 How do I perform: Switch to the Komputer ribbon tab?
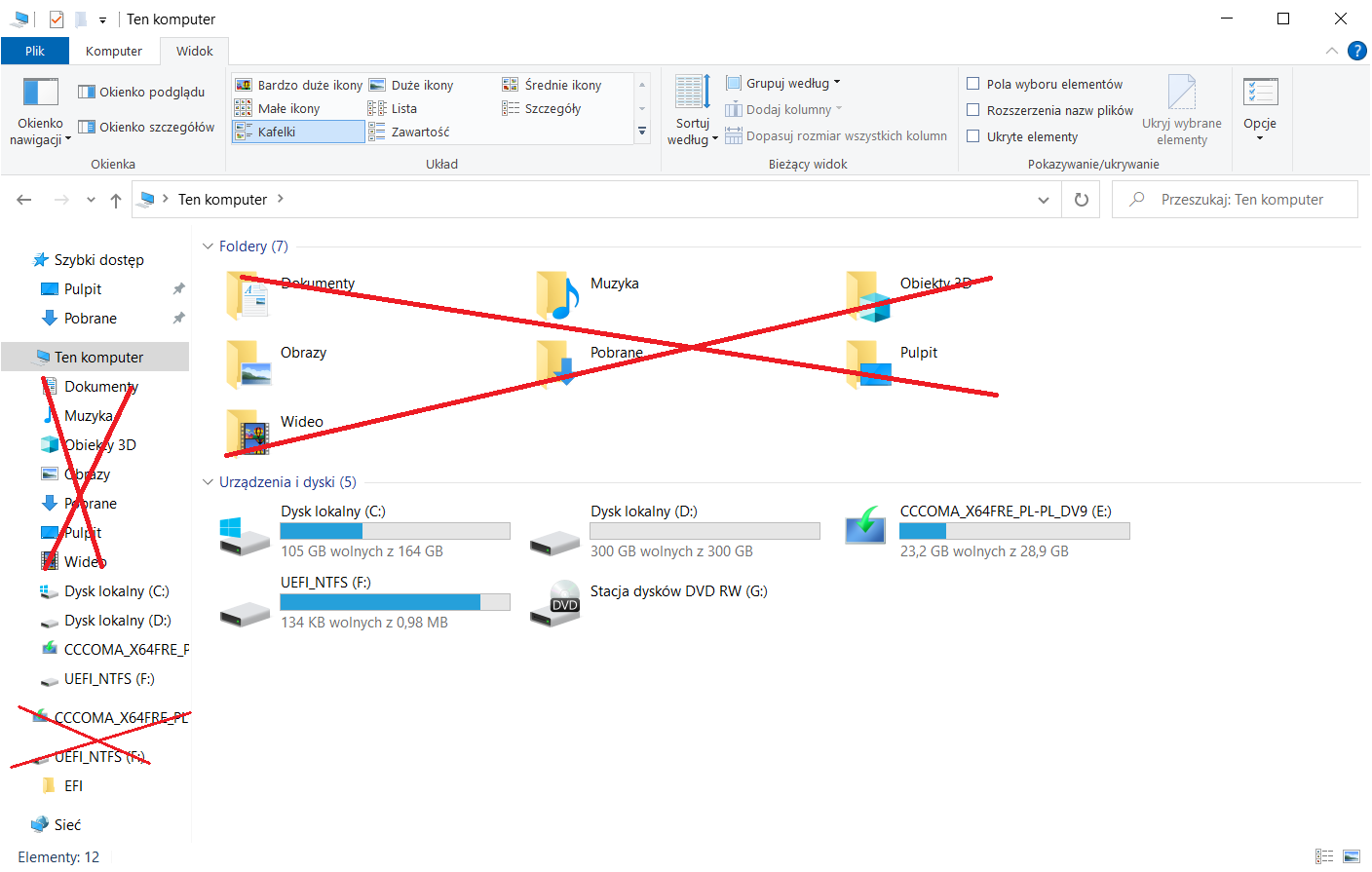click(x=114, y=51)
